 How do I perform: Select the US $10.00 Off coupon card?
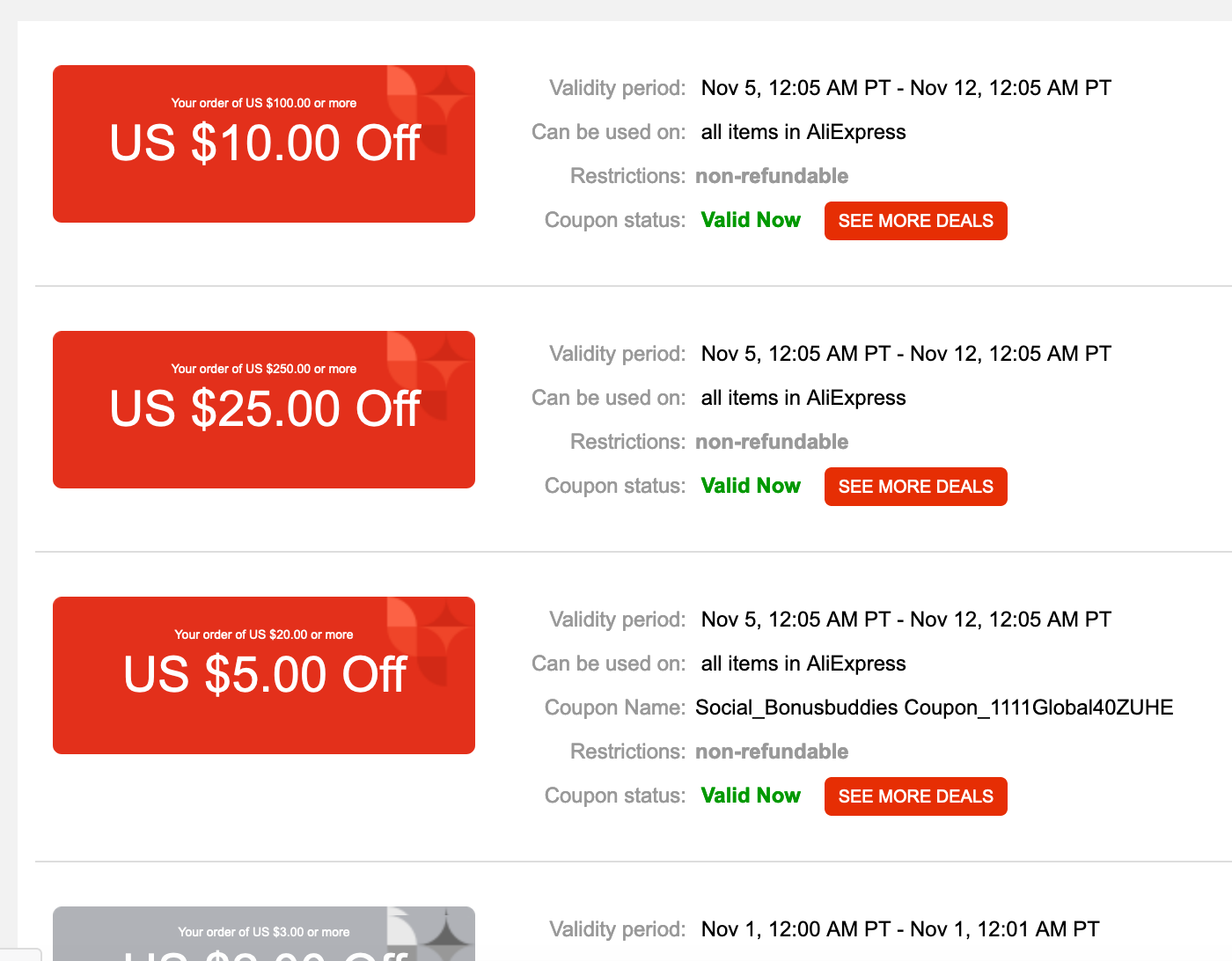(264, 143)
